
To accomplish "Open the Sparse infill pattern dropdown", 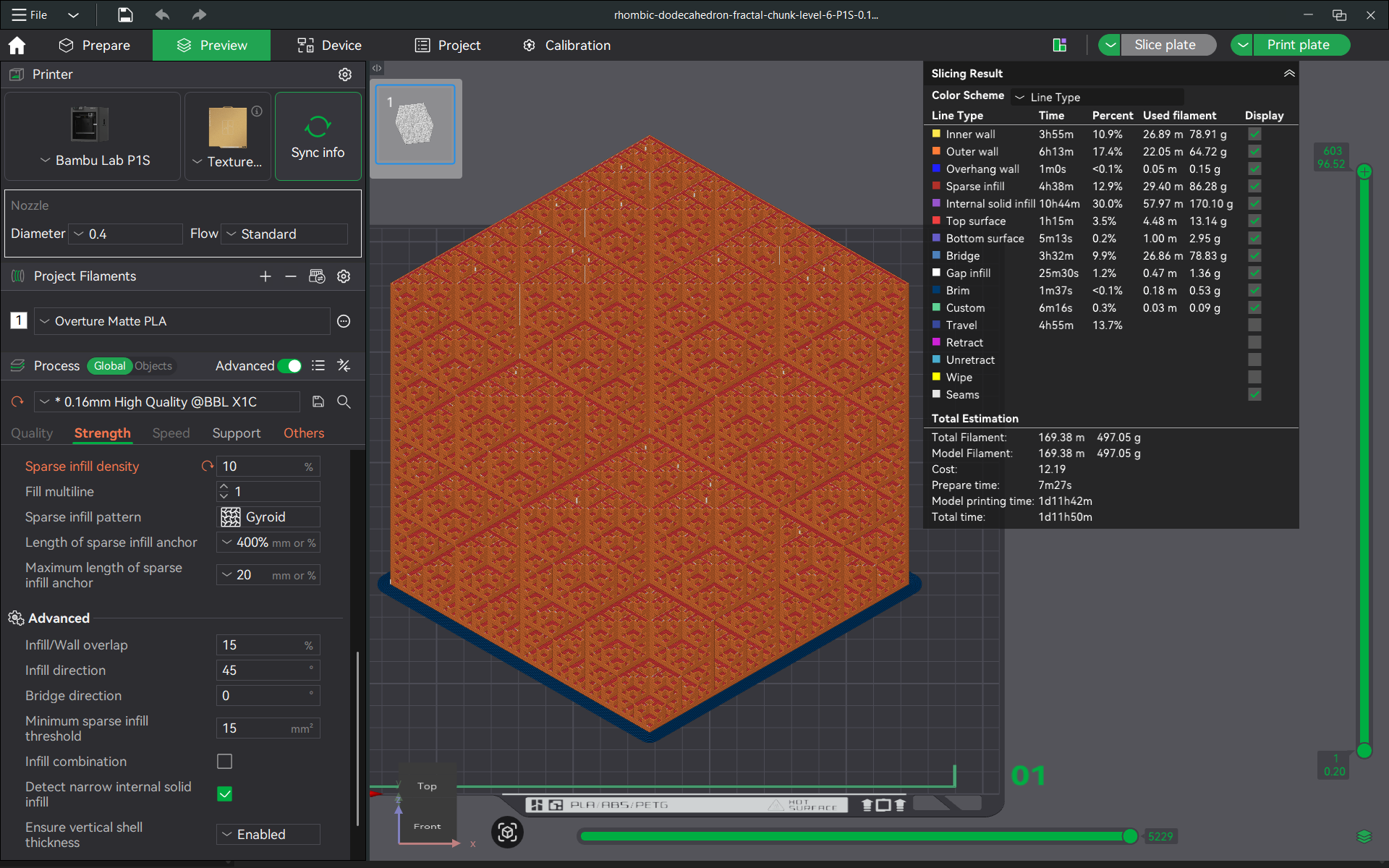I will (x=268, y=517).
